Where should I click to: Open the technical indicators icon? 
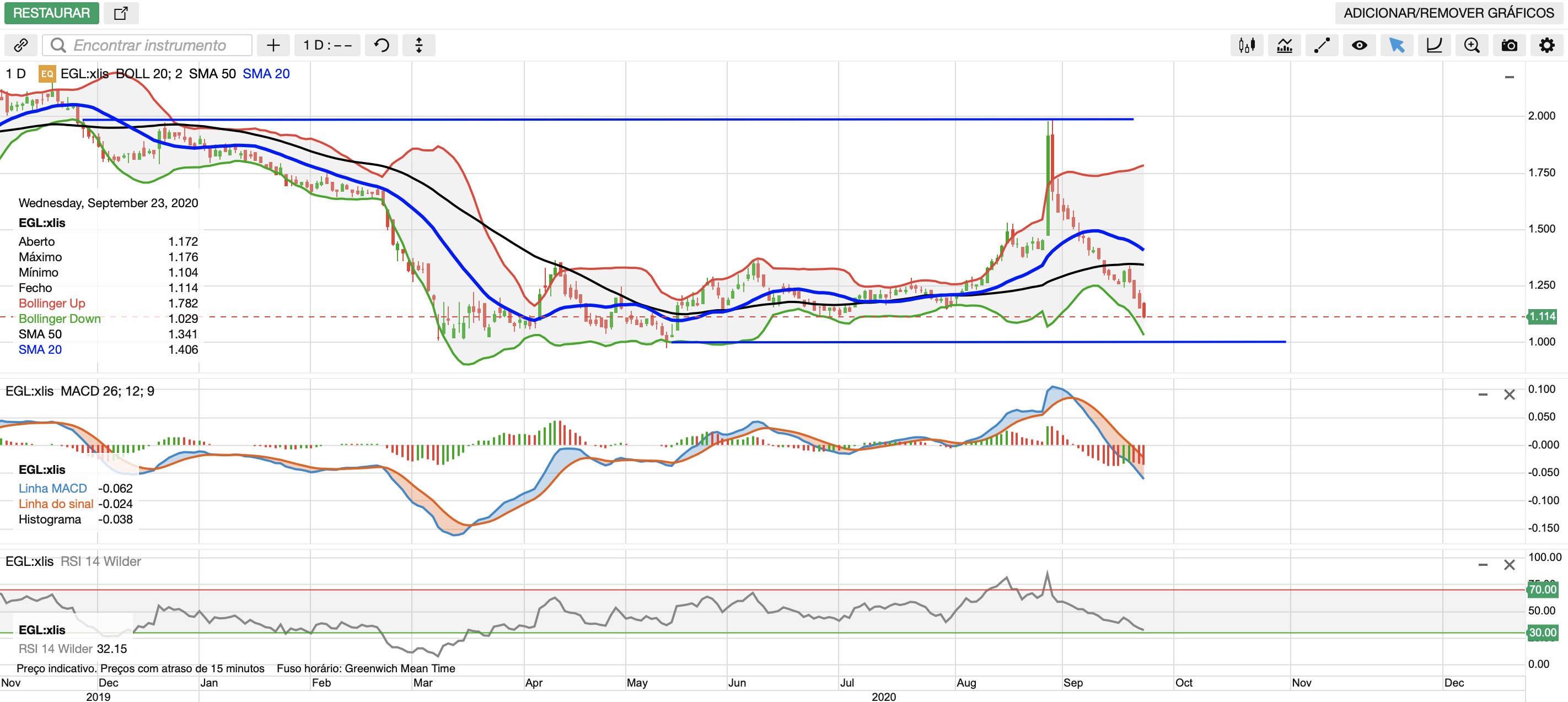coord(1285,45)
